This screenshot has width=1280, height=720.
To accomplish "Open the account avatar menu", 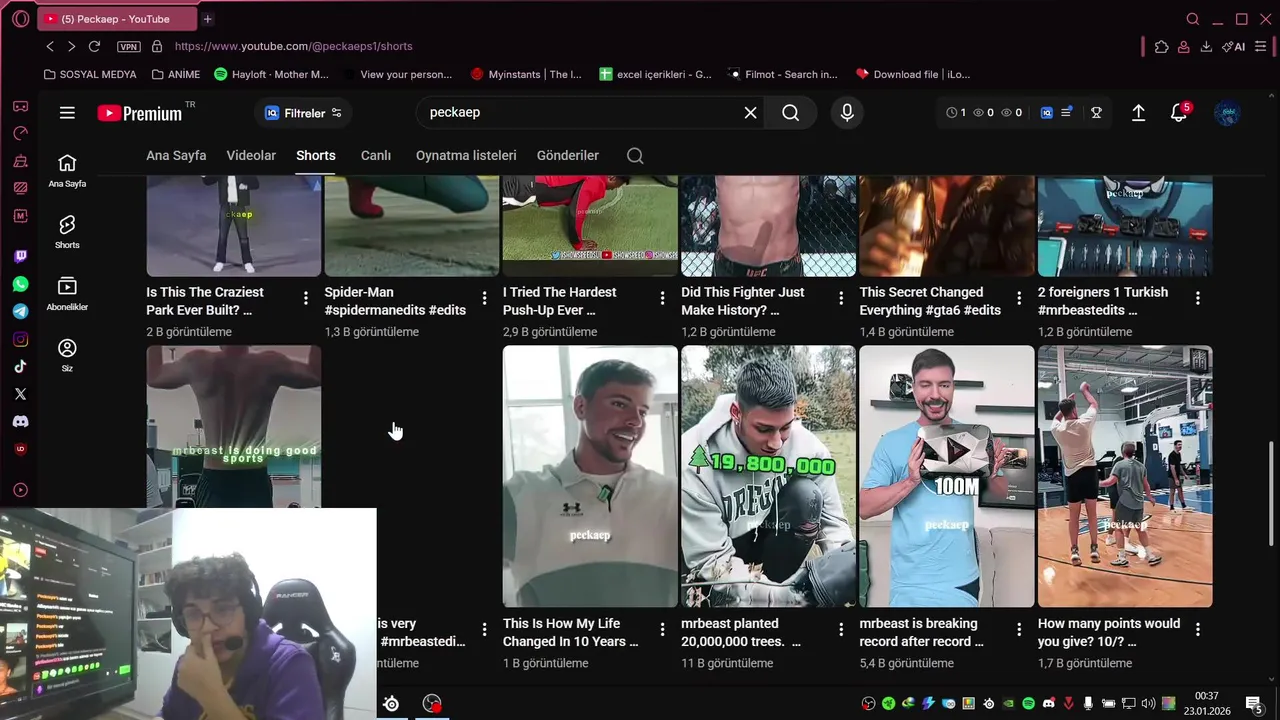I will (x=1227, y=113).
